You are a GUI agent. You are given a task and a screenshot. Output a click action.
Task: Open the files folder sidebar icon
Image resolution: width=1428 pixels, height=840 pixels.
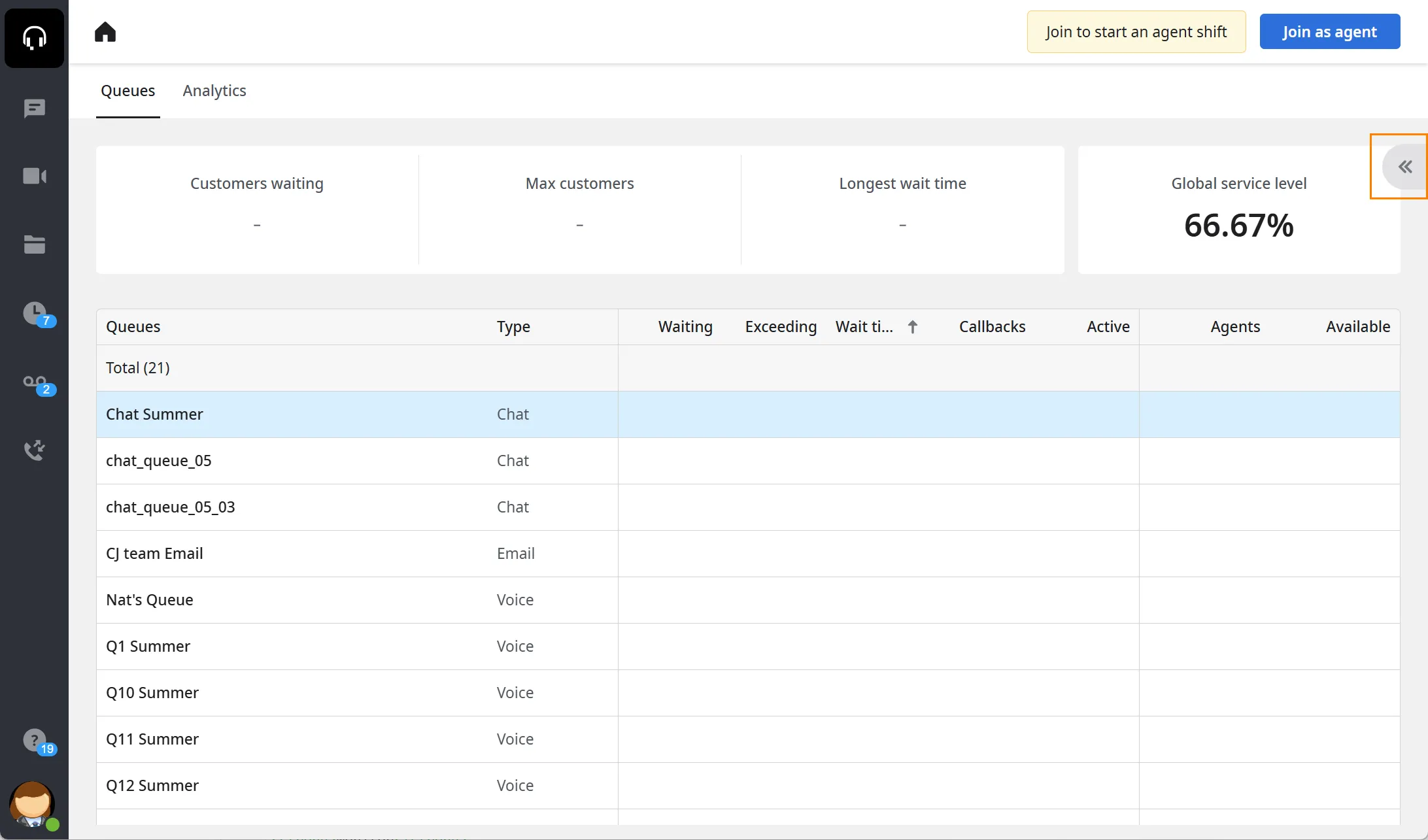34,244
